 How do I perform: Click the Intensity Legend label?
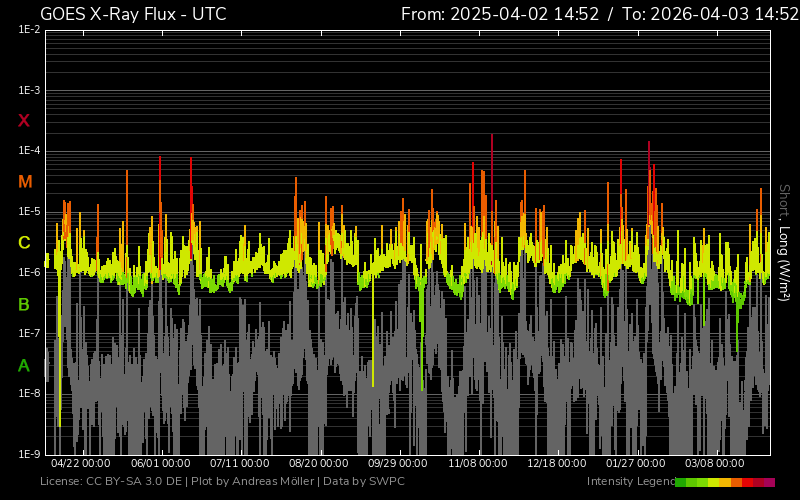point(629,482)
